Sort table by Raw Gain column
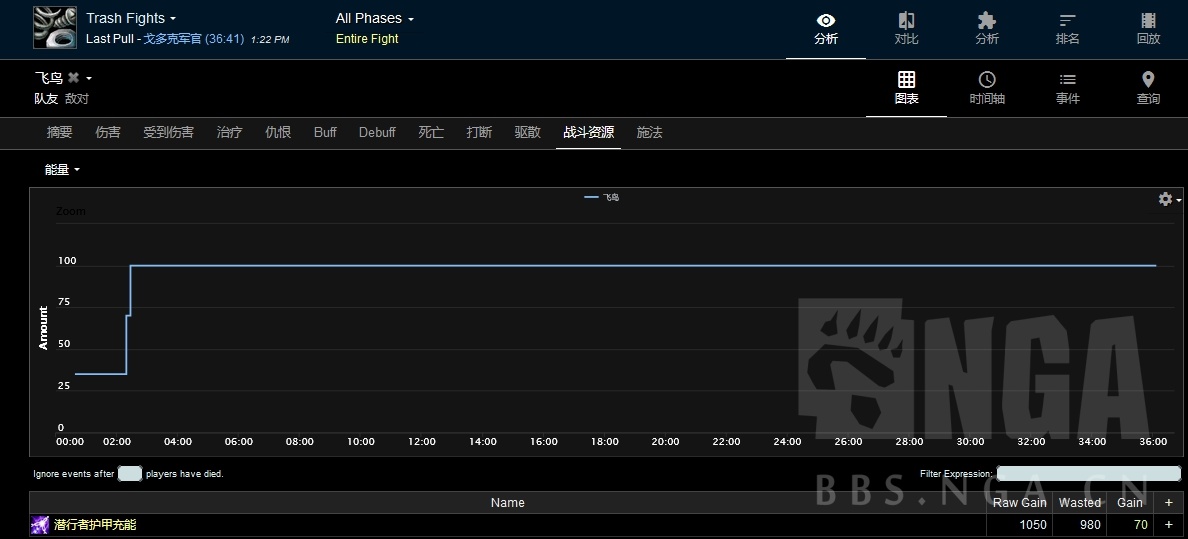 point(1020,503)
